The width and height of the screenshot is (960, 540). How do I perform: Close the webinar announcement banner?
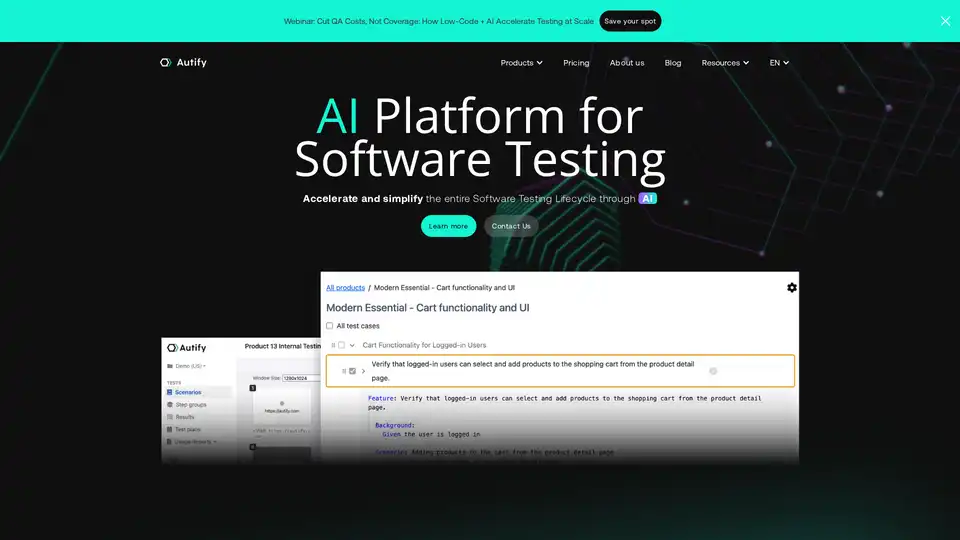tap(945, 21)
